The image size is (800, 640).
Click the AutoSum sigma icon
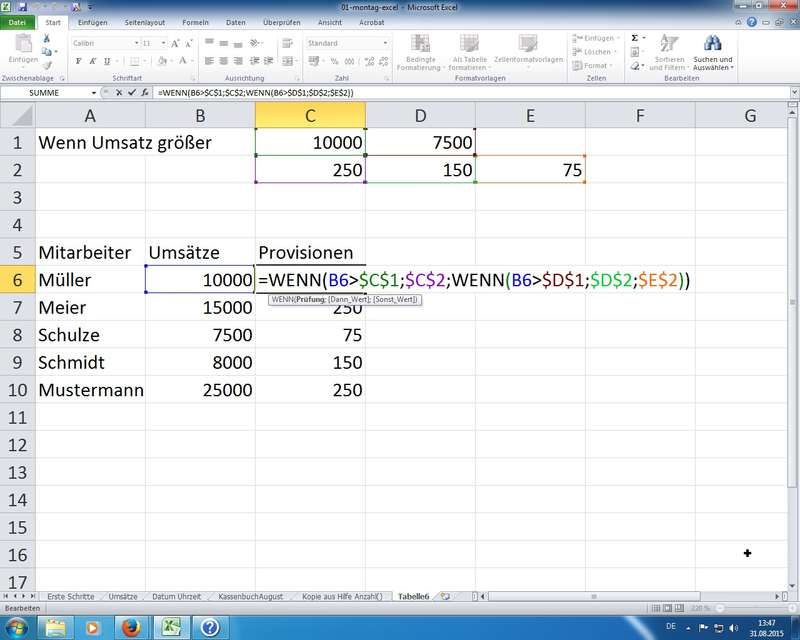[634, 38]
